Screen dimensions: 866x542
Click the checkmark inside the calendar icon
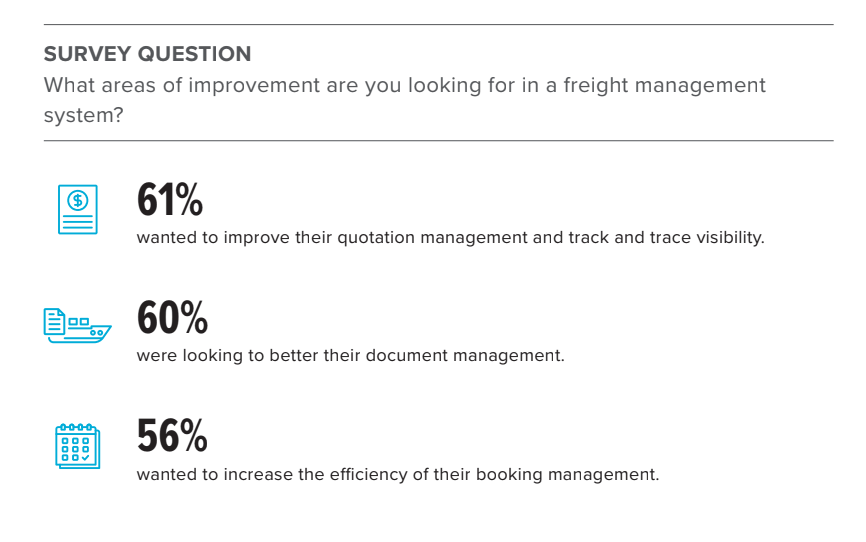point(86,457)
